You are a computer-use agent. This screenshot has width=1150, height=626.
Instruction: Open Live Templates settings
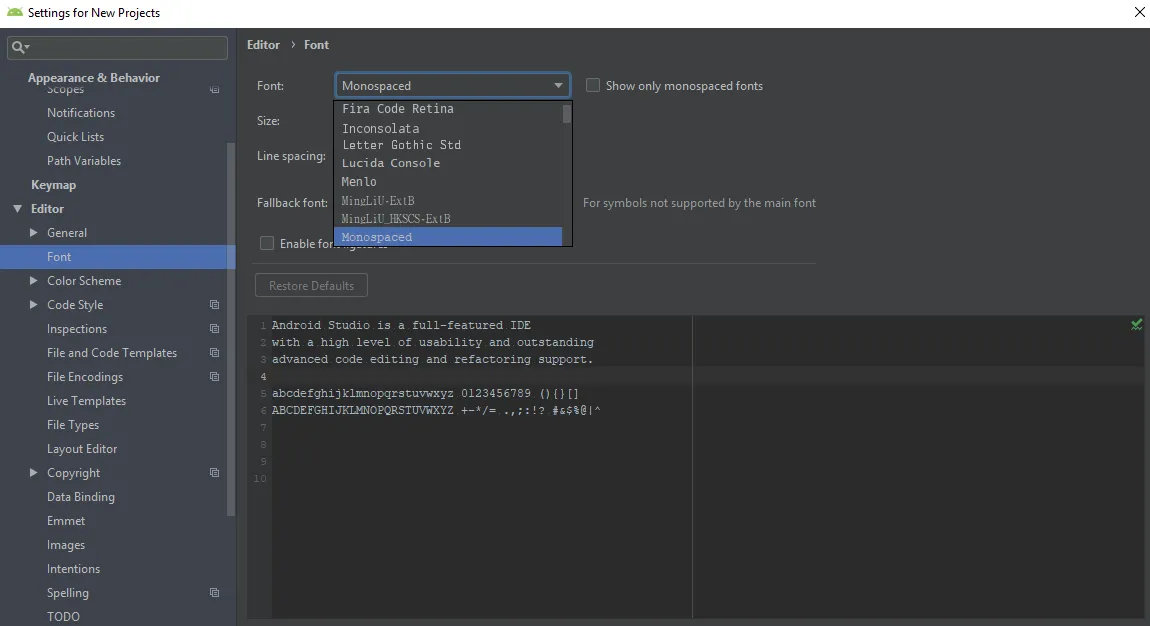coord(87,401)
